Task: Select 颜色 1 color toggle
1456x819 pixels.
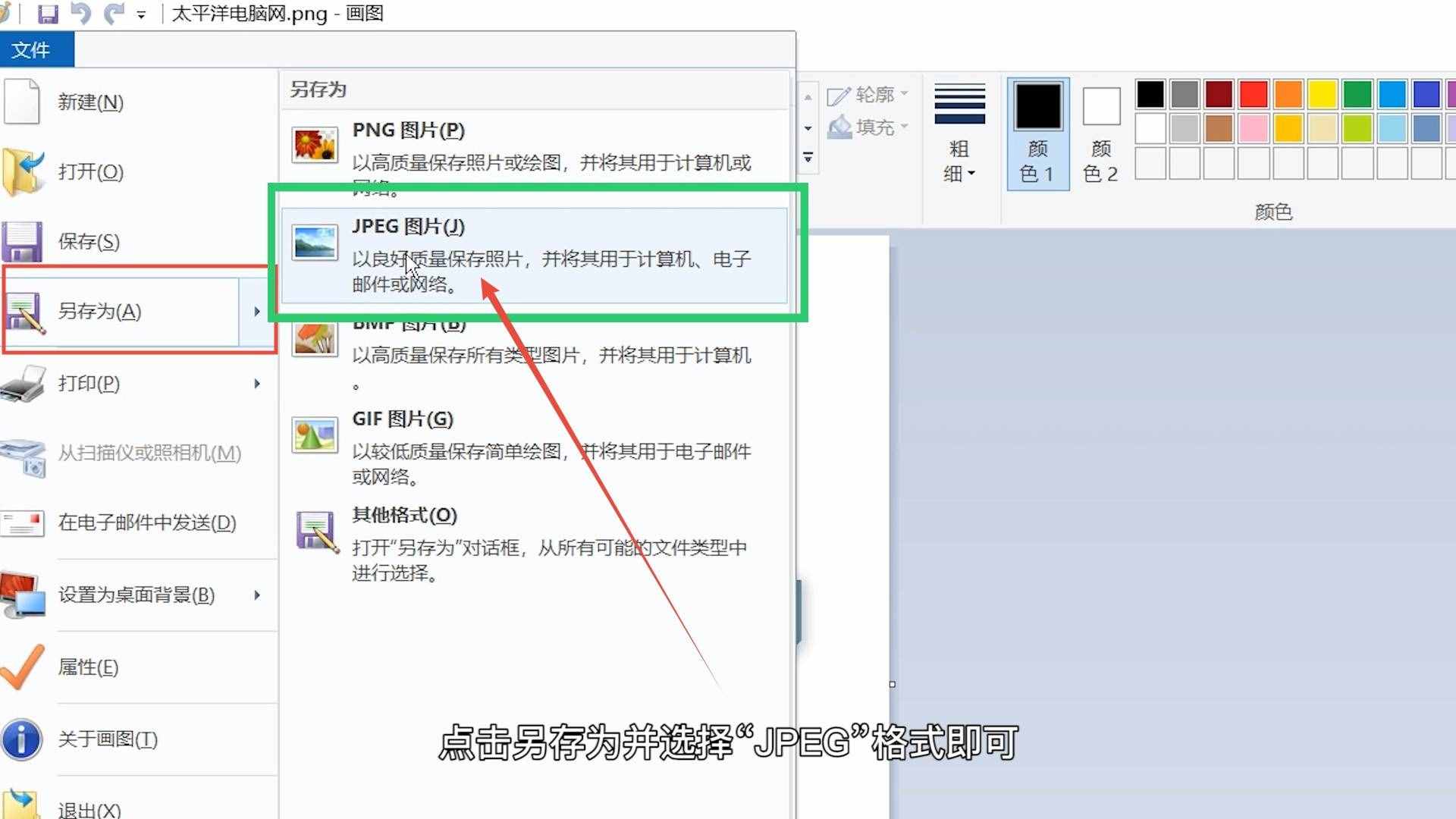Action: click(1037, 133)
